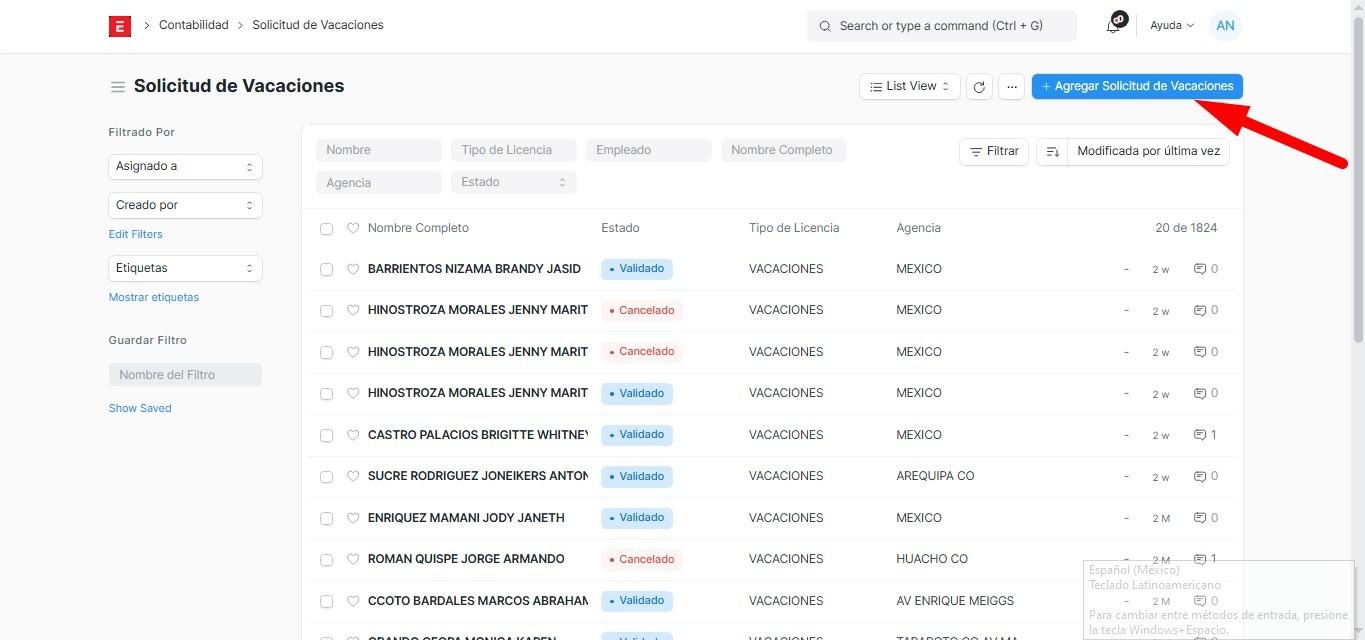Open the notifications bell icon
Viewport: 1365px width, 640px height.
point(1113,27)
